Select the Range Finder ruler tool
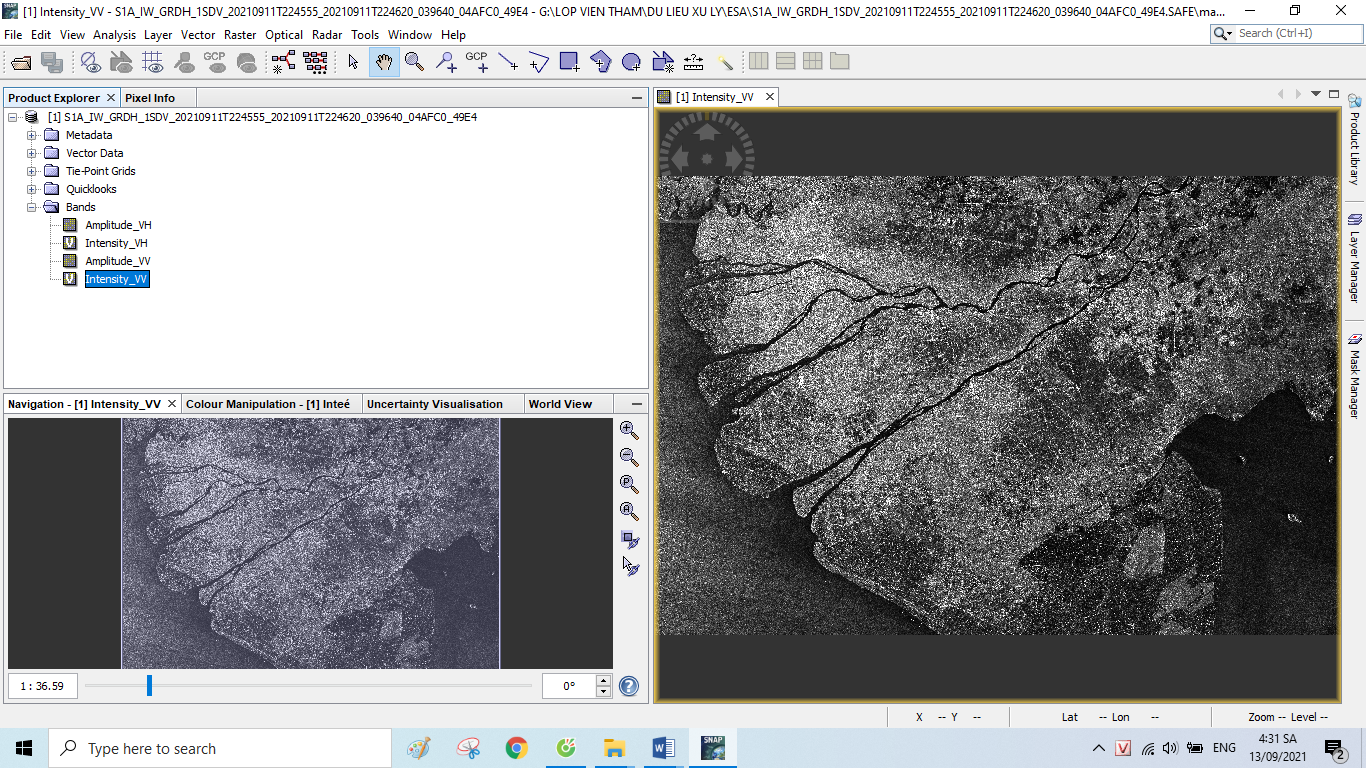 tap(694, 62)
